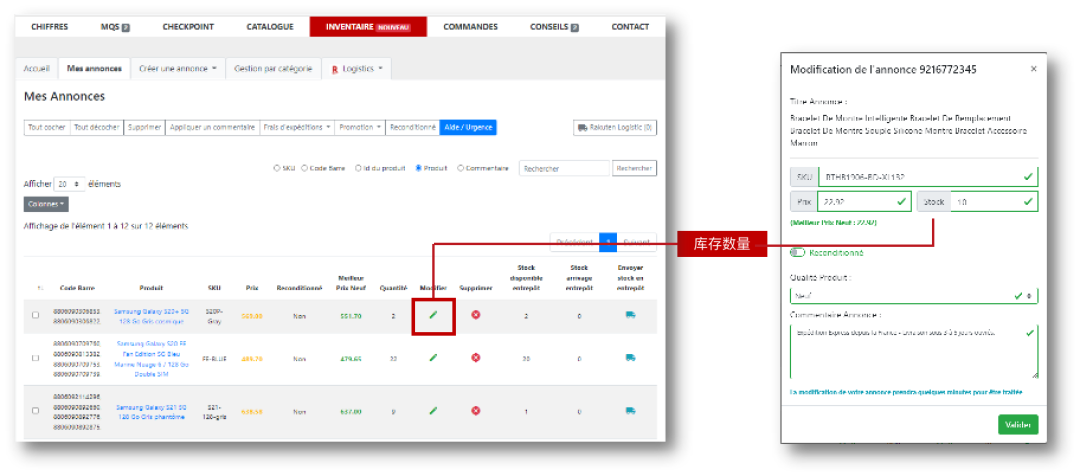
Task: Click the Aide / Urgence button
Action: point(468,127)
